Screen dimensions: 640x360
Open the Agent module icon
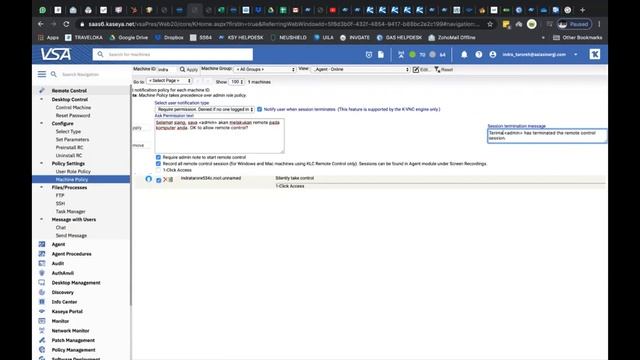[42, 244]
